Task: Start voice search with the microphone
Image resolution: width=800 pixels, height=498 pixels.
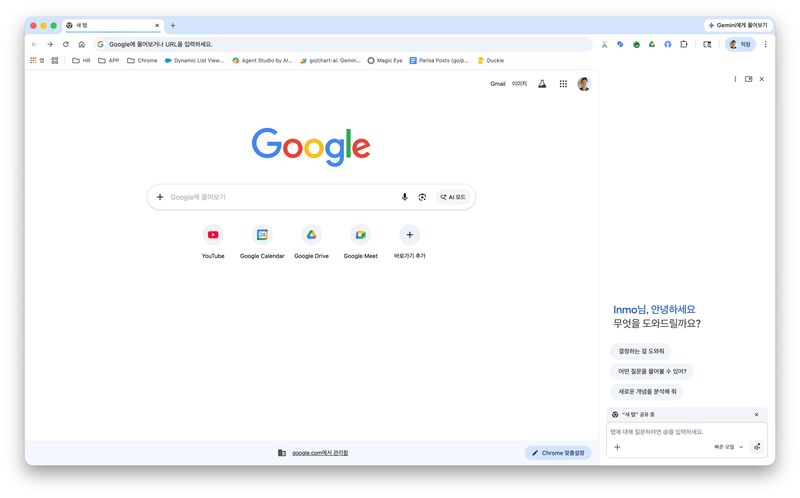Action: pos(405,197)
